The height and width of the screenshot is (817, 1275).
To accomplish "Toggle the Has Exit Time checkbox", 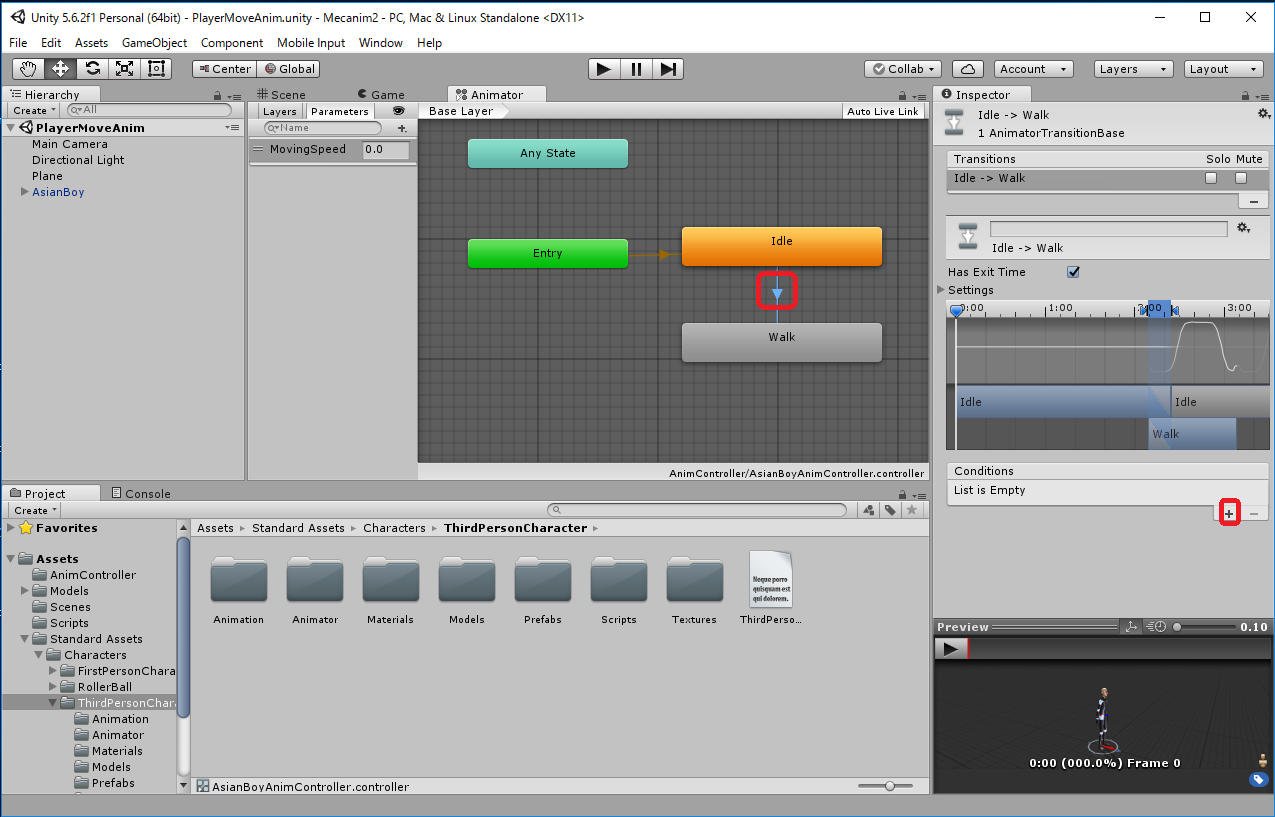I will pos(1073,272).
